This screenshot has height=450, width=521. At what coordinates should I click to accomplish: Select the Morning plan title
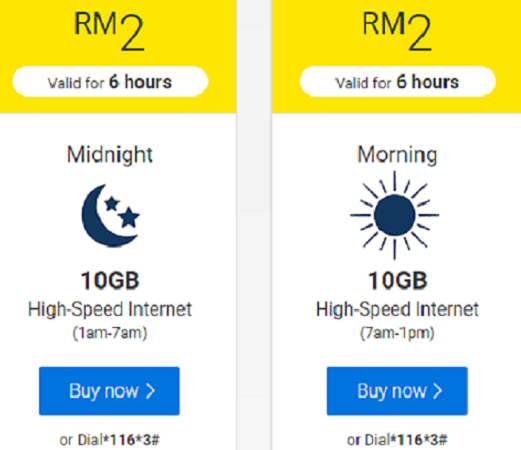[x=397, y=155]
